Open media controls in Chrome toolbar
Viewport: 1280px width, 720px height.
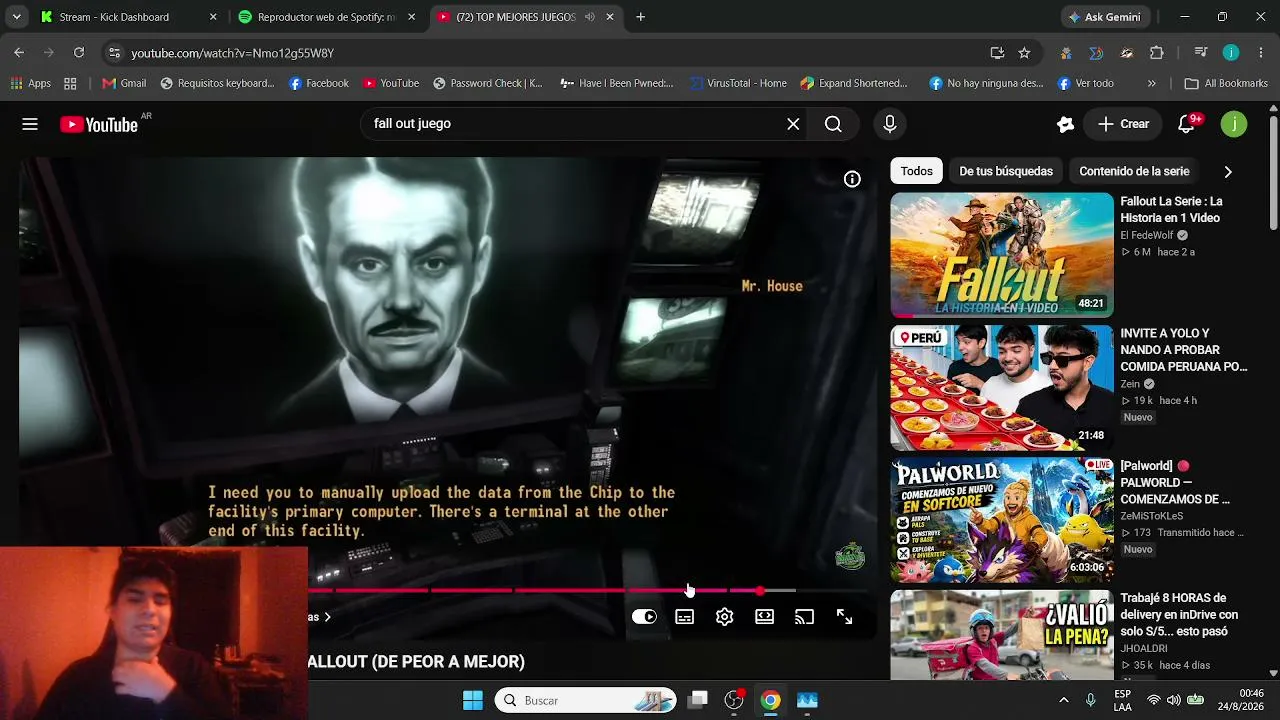(x=1202, y=53)
